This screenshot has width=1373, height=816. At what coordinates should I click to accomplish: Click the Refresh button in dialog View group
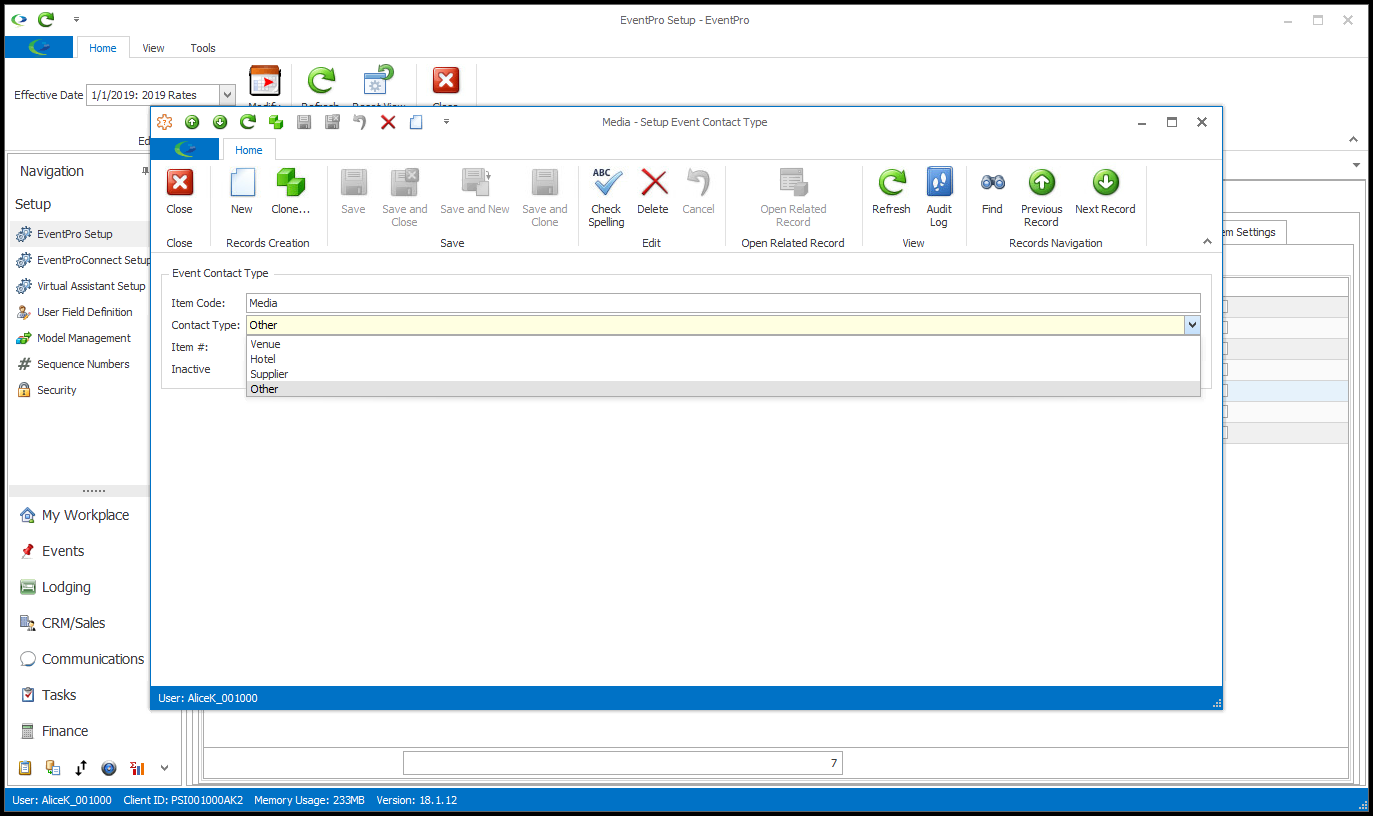(x=891, y=191)
